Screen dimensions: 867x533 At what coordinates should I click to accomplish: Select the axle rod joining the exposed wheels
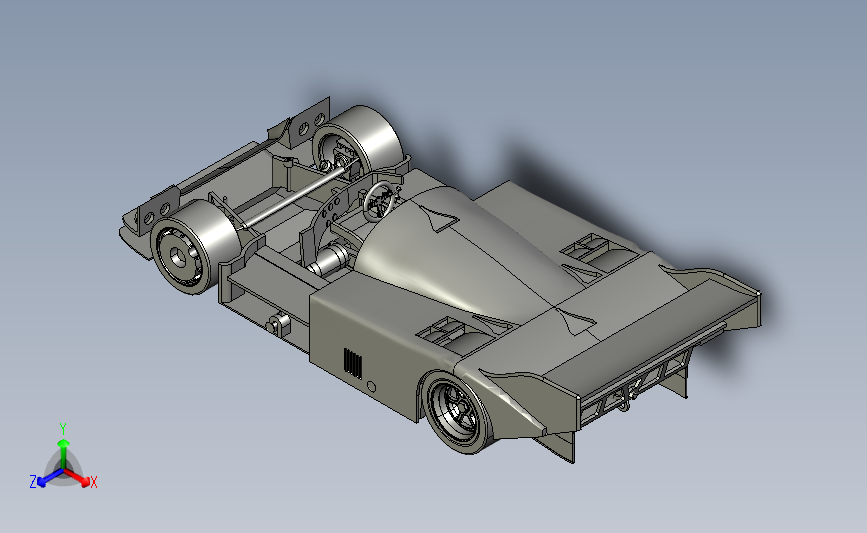(x=295, y=196)
